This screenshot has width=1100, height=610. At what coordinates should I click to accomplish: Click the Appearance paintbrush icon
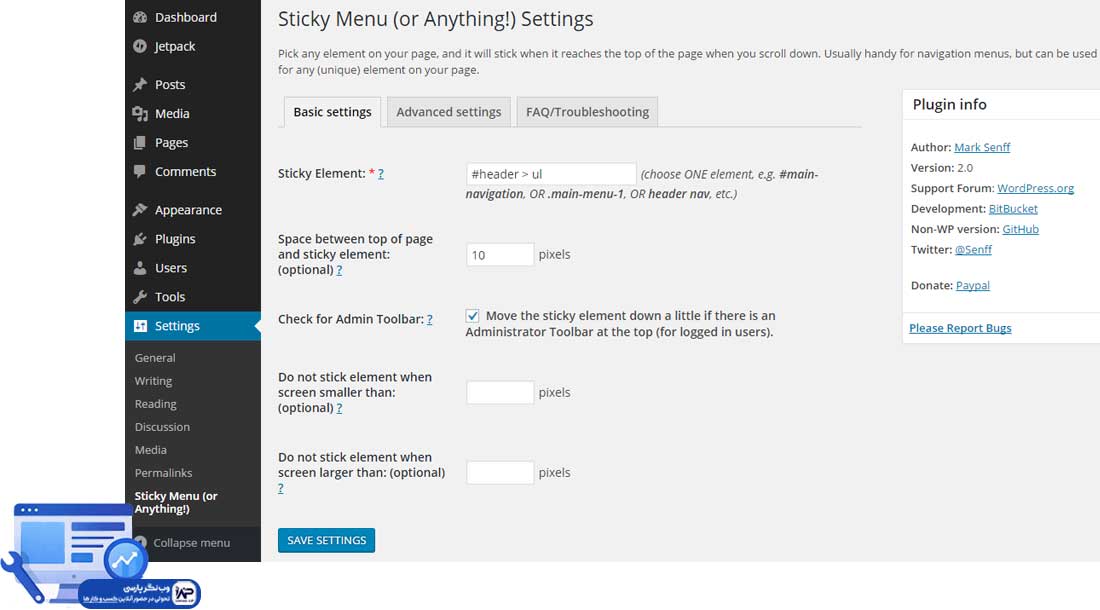tap(140, 210)
